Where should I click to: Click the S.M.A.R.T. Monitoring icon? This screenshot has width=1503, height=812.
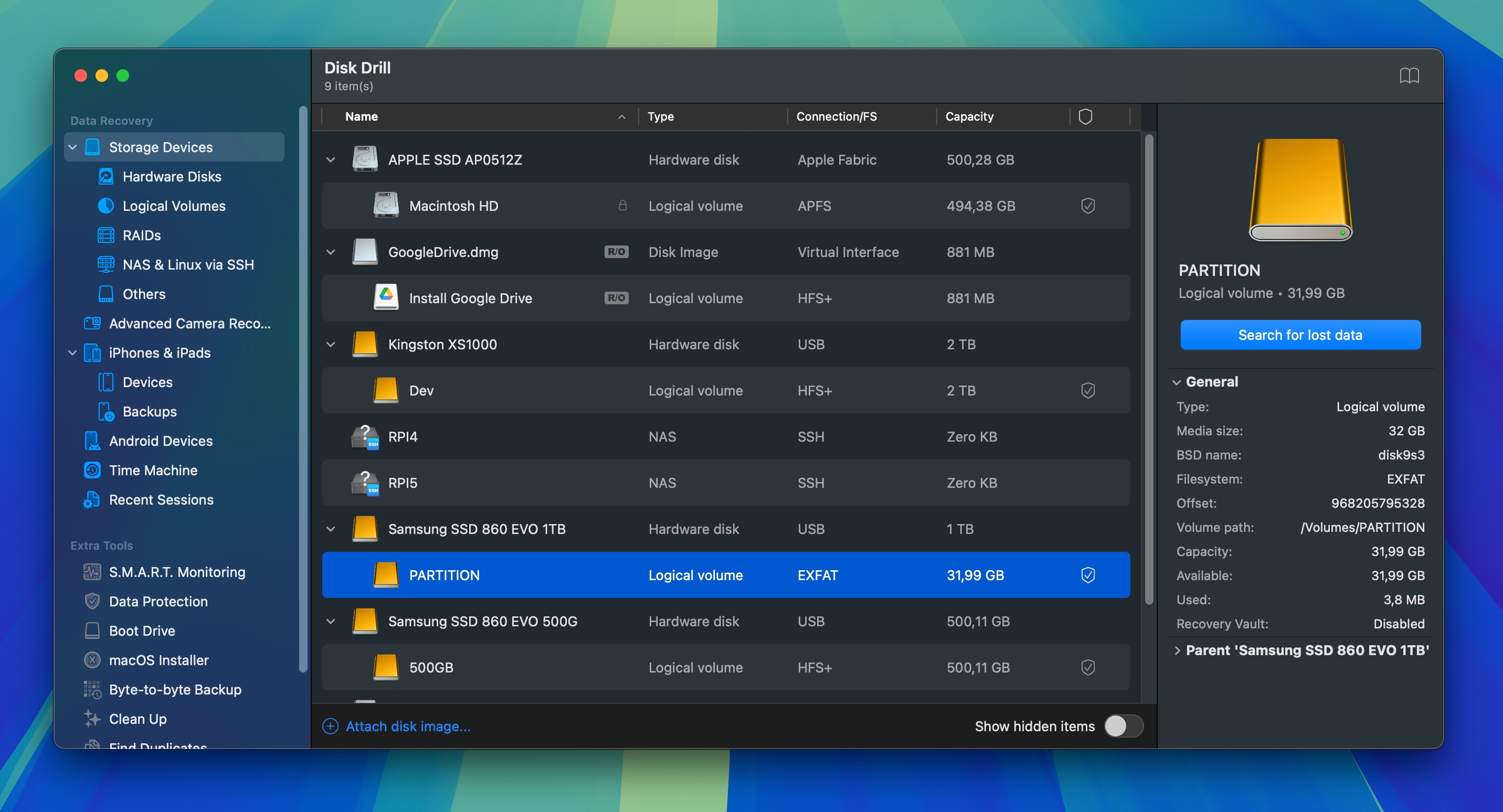[92, 572]
